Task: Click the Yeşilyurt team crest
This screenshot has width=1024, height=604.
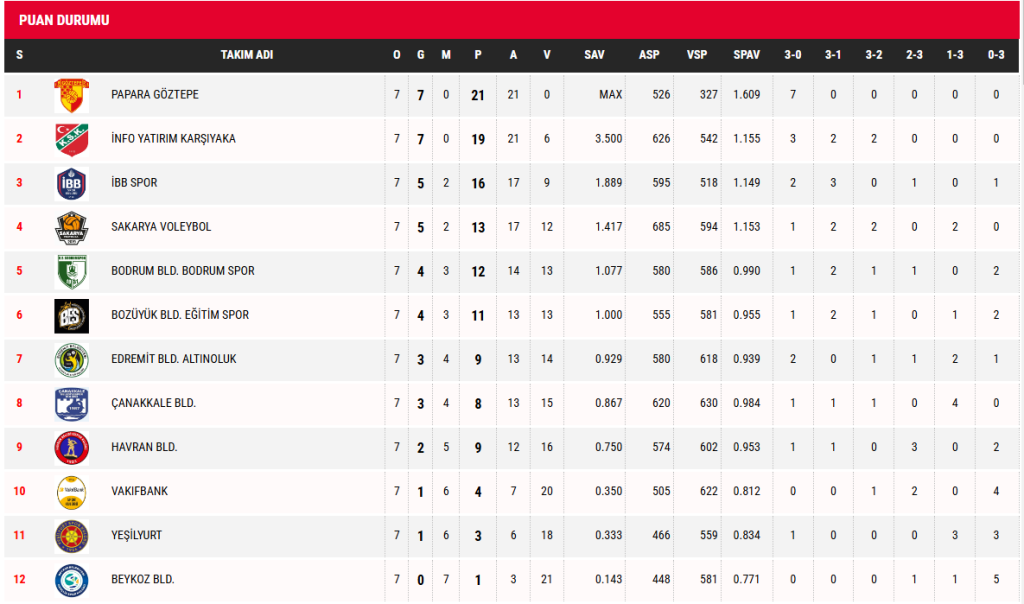Action: coord(71,536)
